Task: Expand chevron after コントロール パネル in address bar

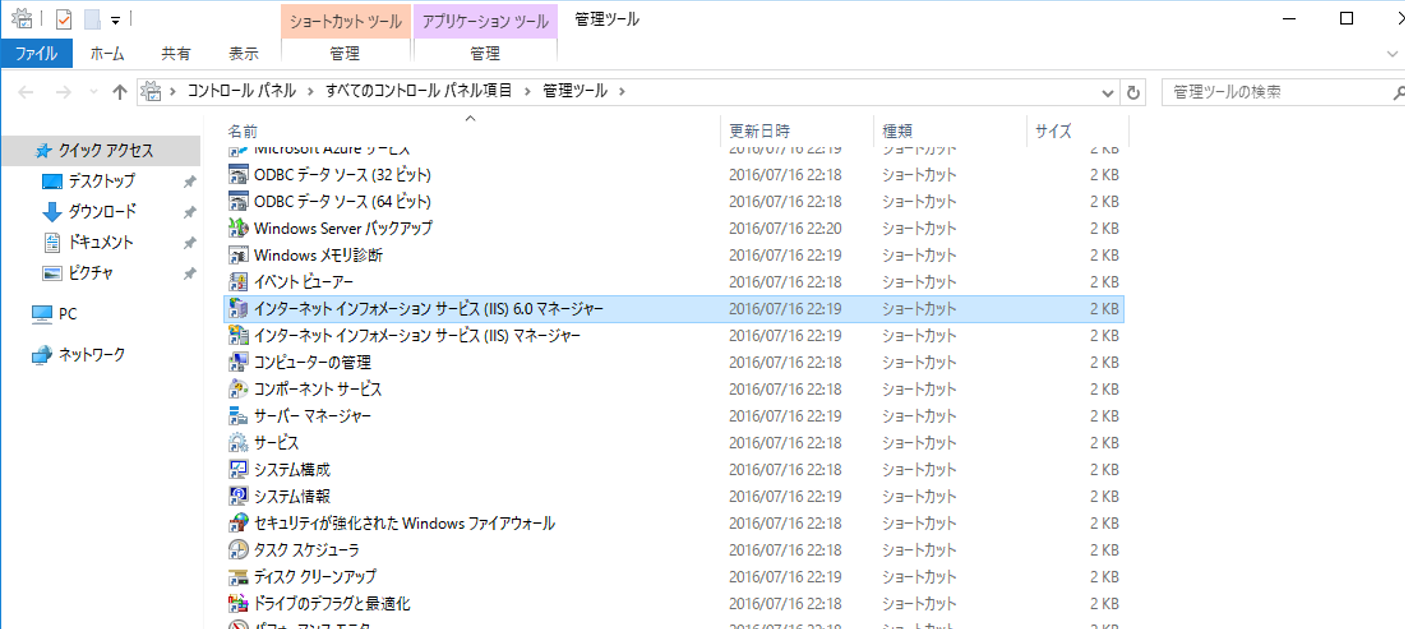Action: [310, 91]
